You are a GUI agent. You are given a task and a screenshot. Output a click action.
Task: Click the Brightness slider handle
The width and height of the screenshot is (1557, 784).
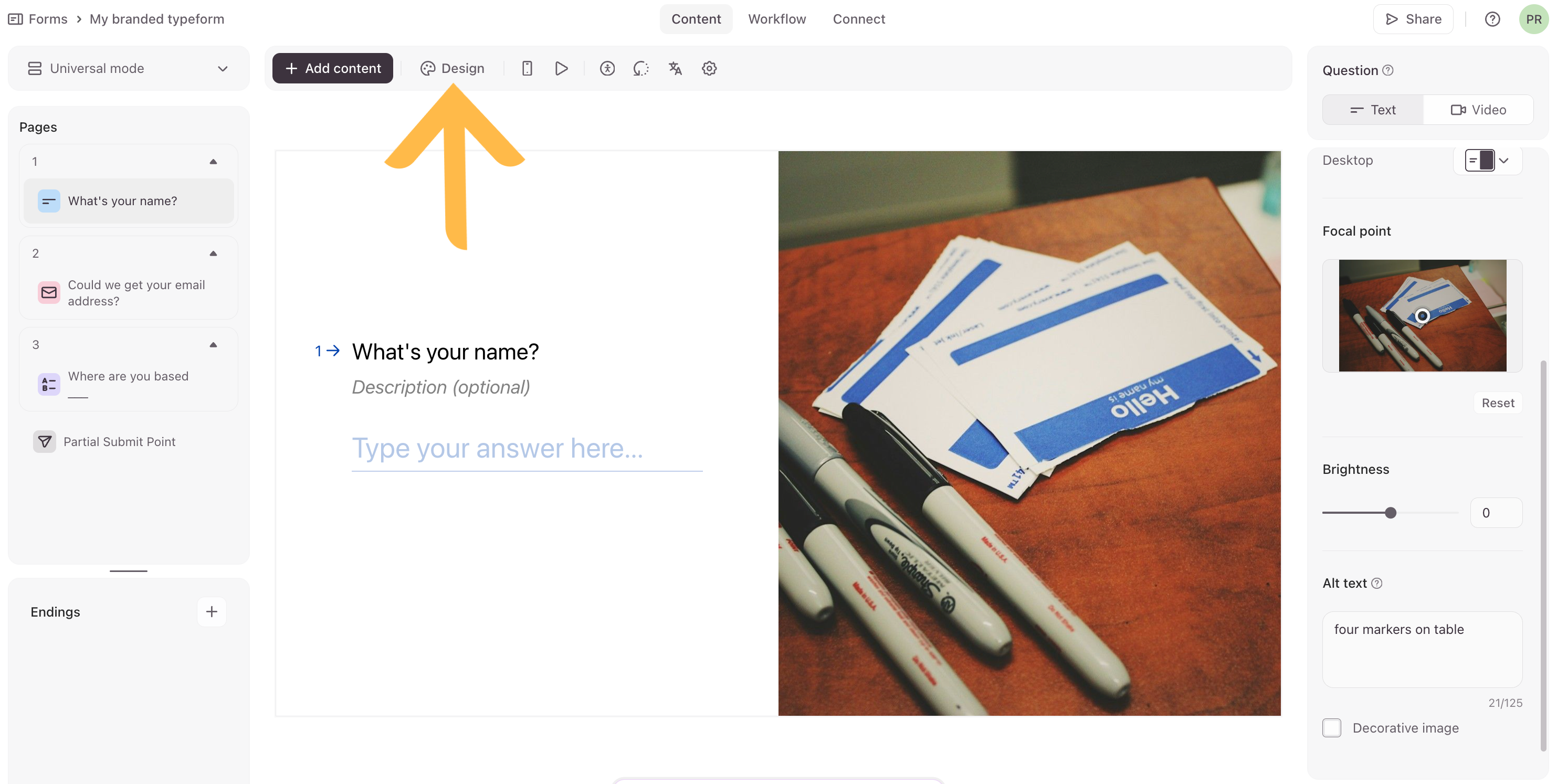(x=1390, y=513)
